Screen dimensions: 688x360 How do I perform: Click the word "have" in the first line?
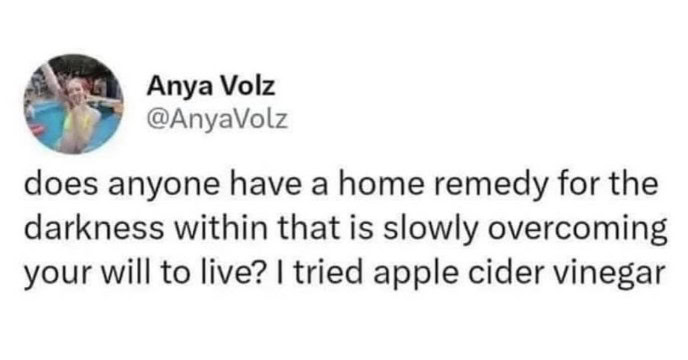(262, 184)
